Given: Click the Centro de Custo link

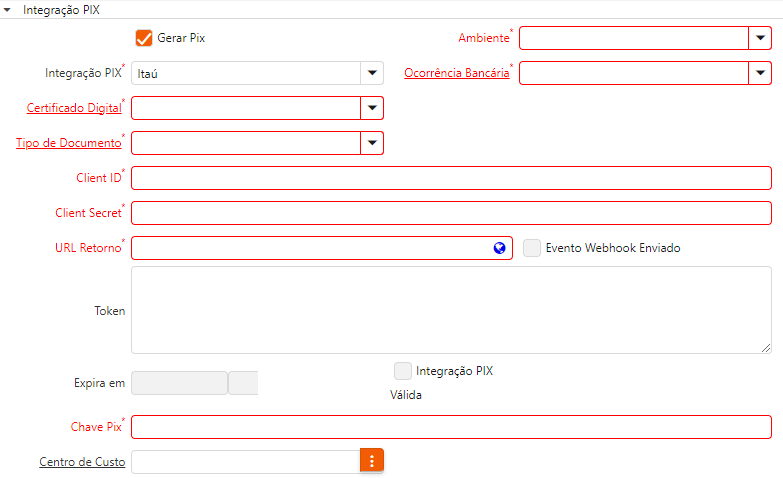Looking at the screenshot, I should click(x=81, y=461).
